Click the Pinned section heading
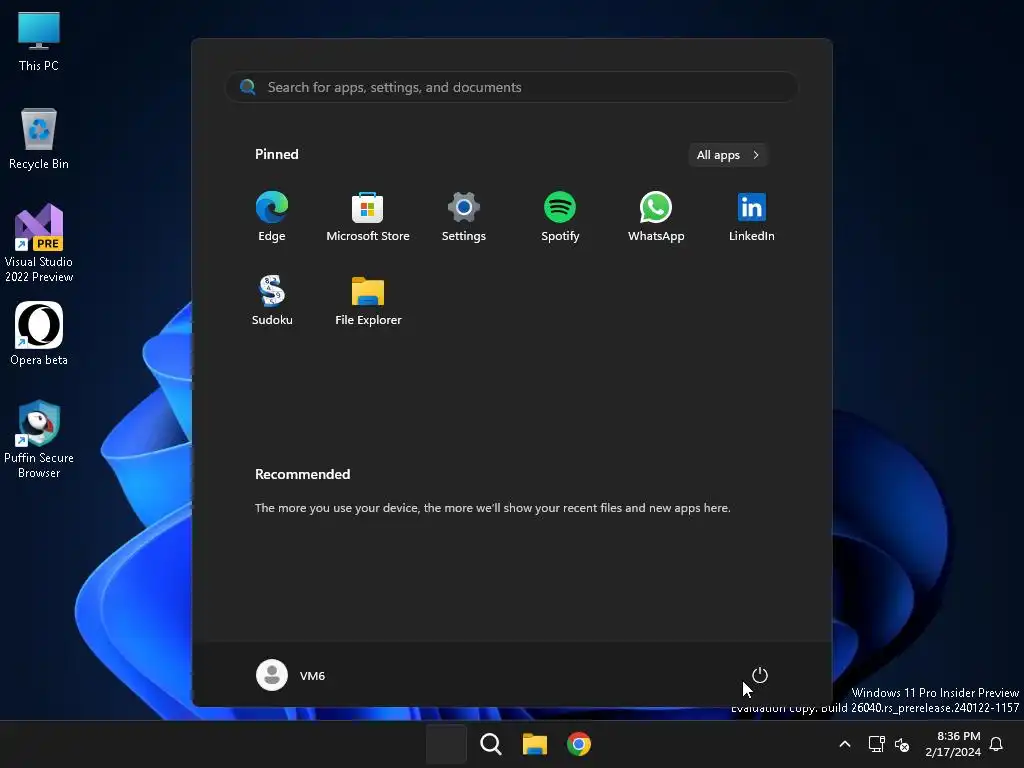The image size is (1024, 768). 276,154
